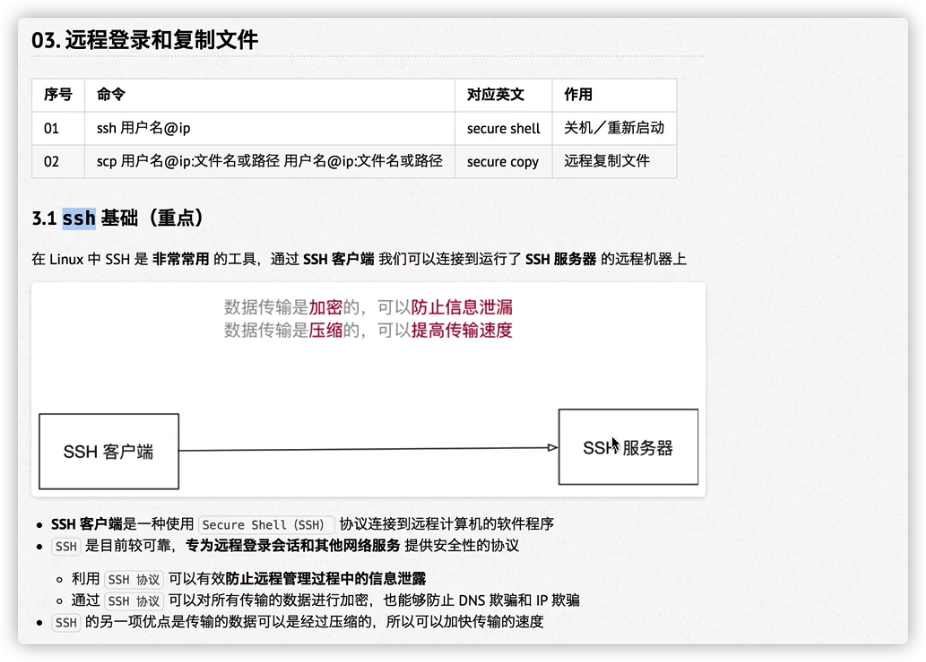
Task: Click the bold text '专为远程登录会话和其他网络服务'
Action: 293,546
